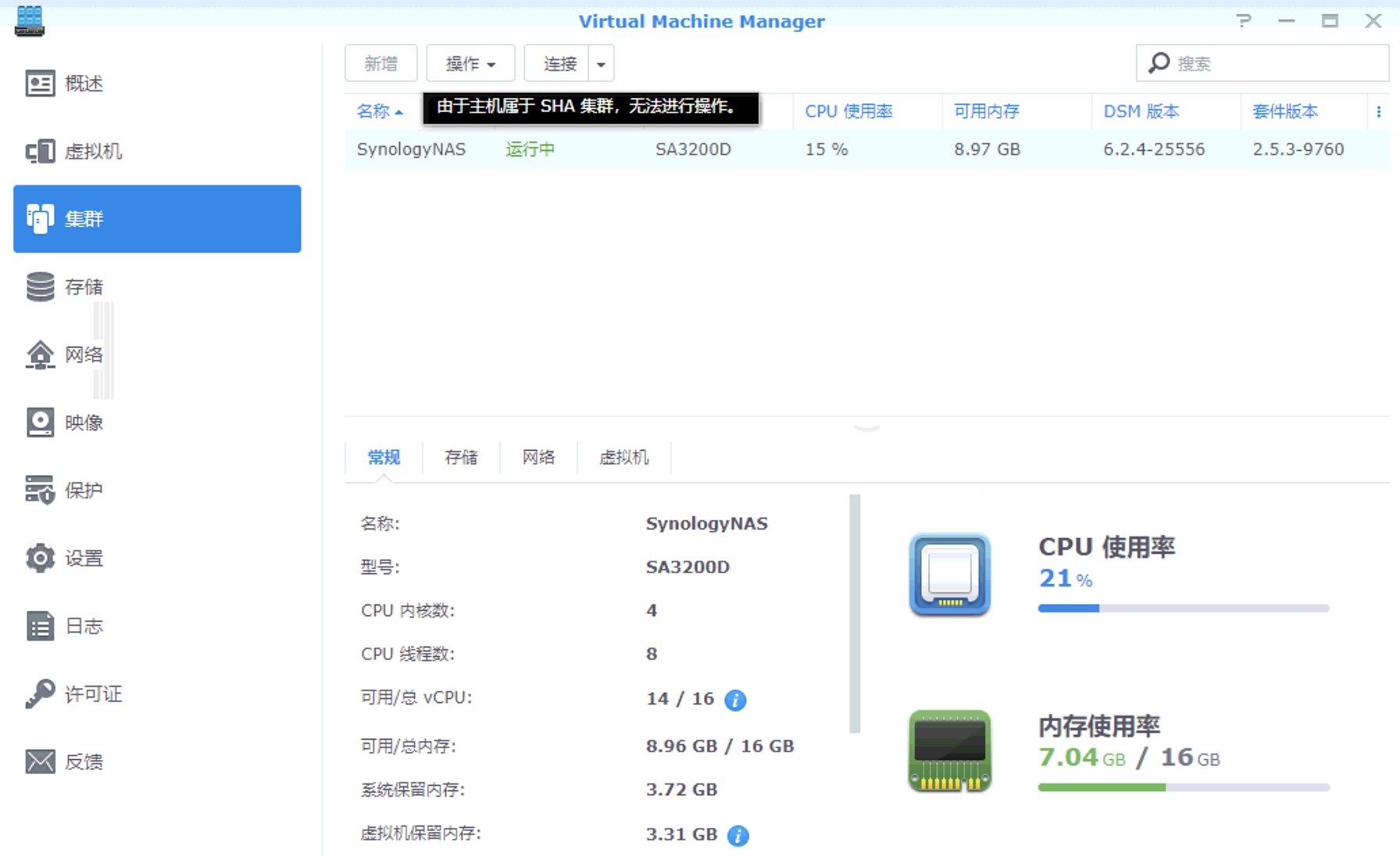Click the memory usage RAM icon
Image resolution: width=1400 pixels, height=856 pixels.
coord(950,751)
